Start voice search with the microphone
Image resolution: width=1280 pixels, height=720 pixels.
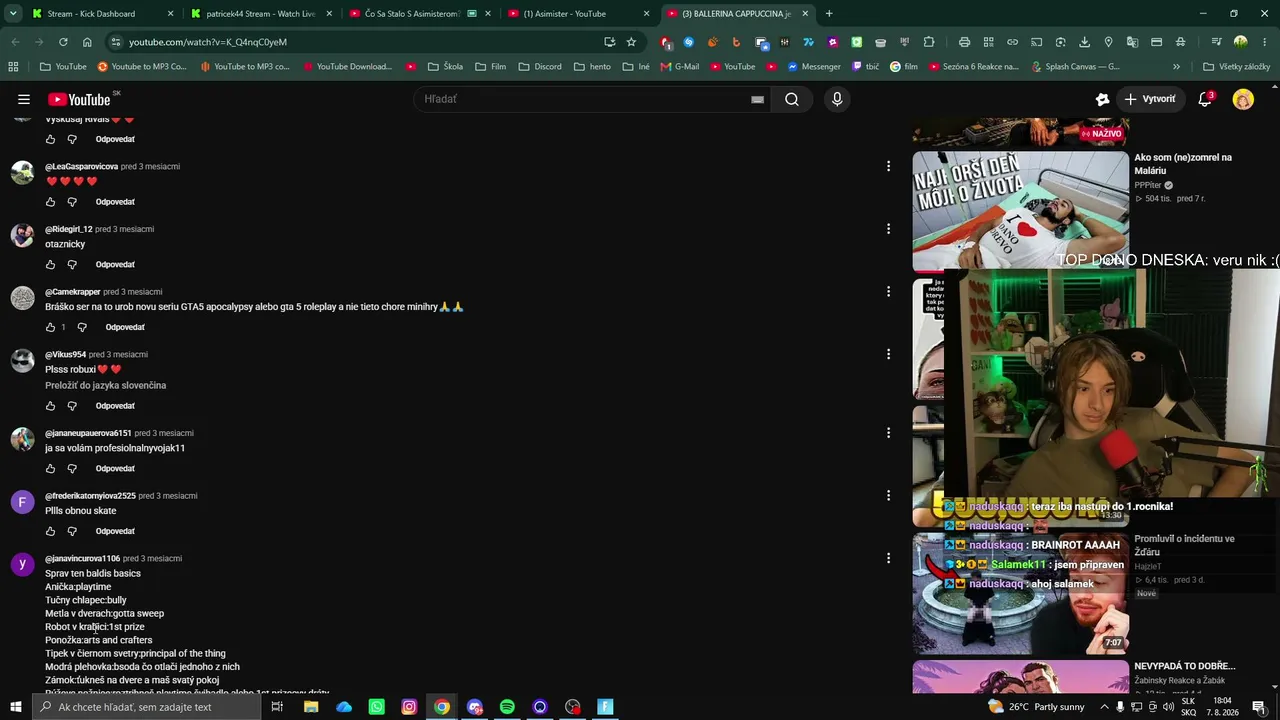(x=837, y=99)
